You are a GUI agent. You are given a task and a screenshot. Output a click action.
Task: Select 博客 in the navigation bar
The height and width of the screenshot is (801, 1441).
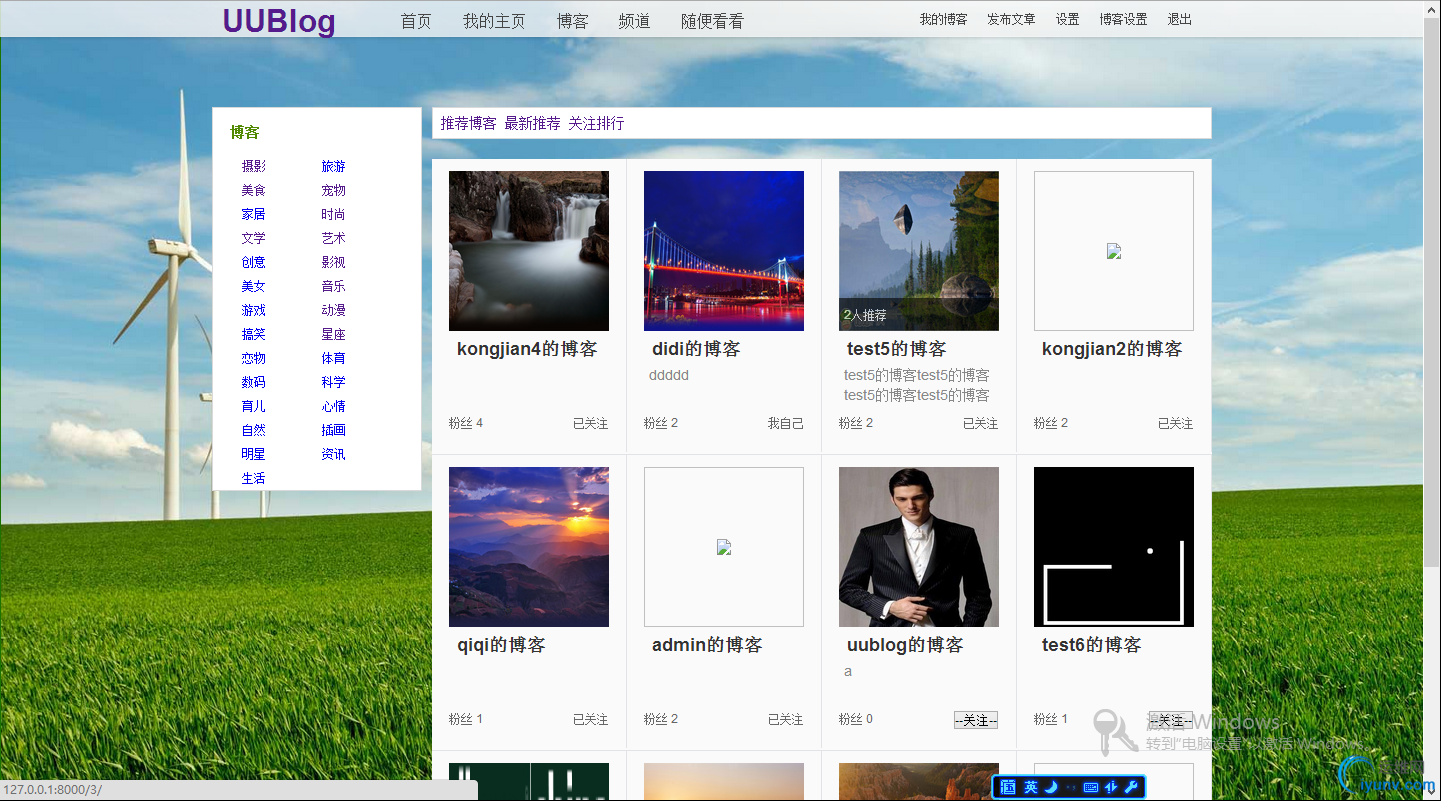click(x=573, y=21)
